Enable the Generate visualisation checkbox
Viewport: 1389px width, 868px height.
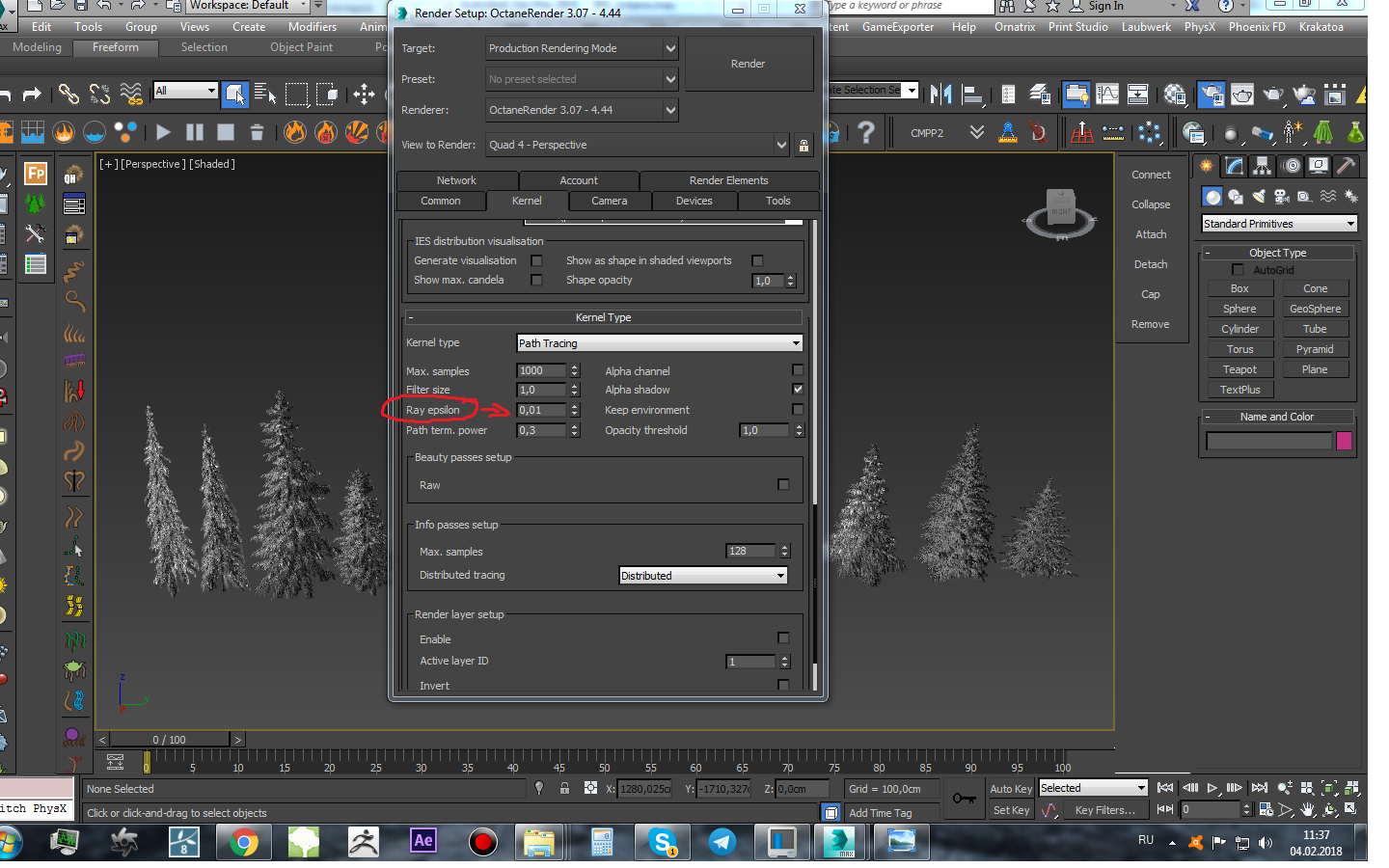pyautogui.click(x=536, y=260)
